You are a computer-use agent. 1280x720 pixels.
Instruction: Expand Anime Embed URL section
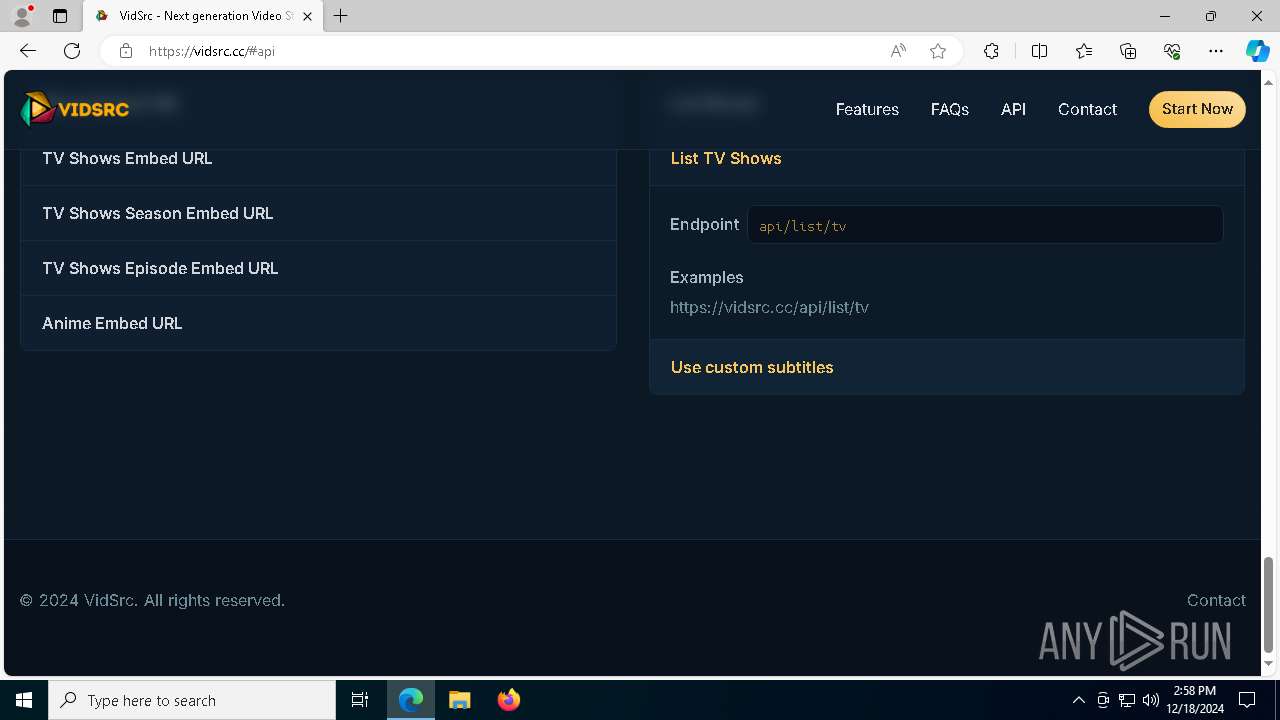coord(318,323)
